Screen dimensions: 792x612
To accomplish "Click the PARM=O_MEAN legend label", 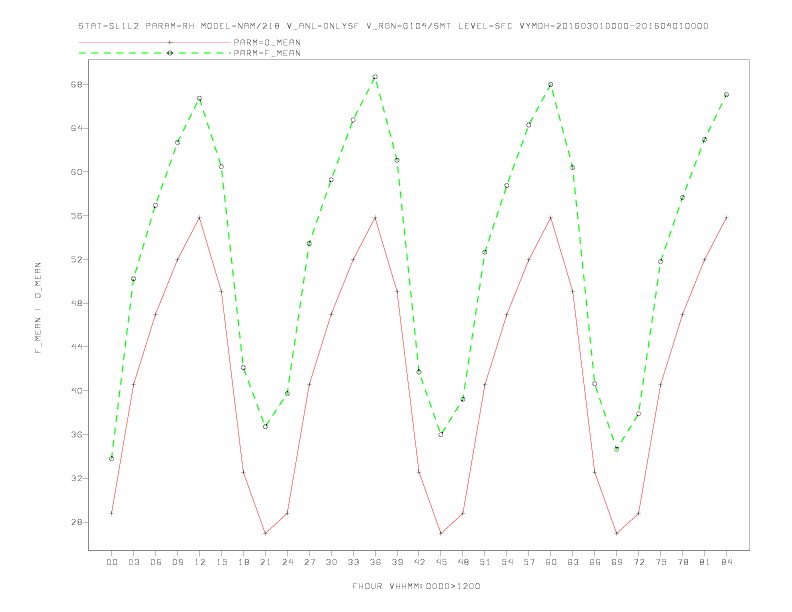I will coord(267,42).
